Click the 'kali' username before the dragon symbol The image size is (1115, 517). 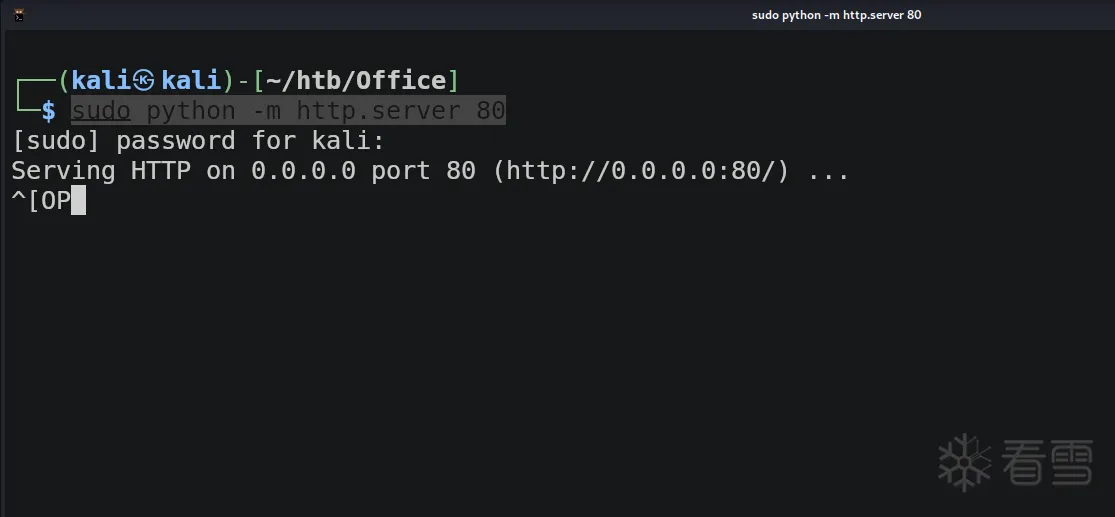pyautogui.click(x=101, y=81)
